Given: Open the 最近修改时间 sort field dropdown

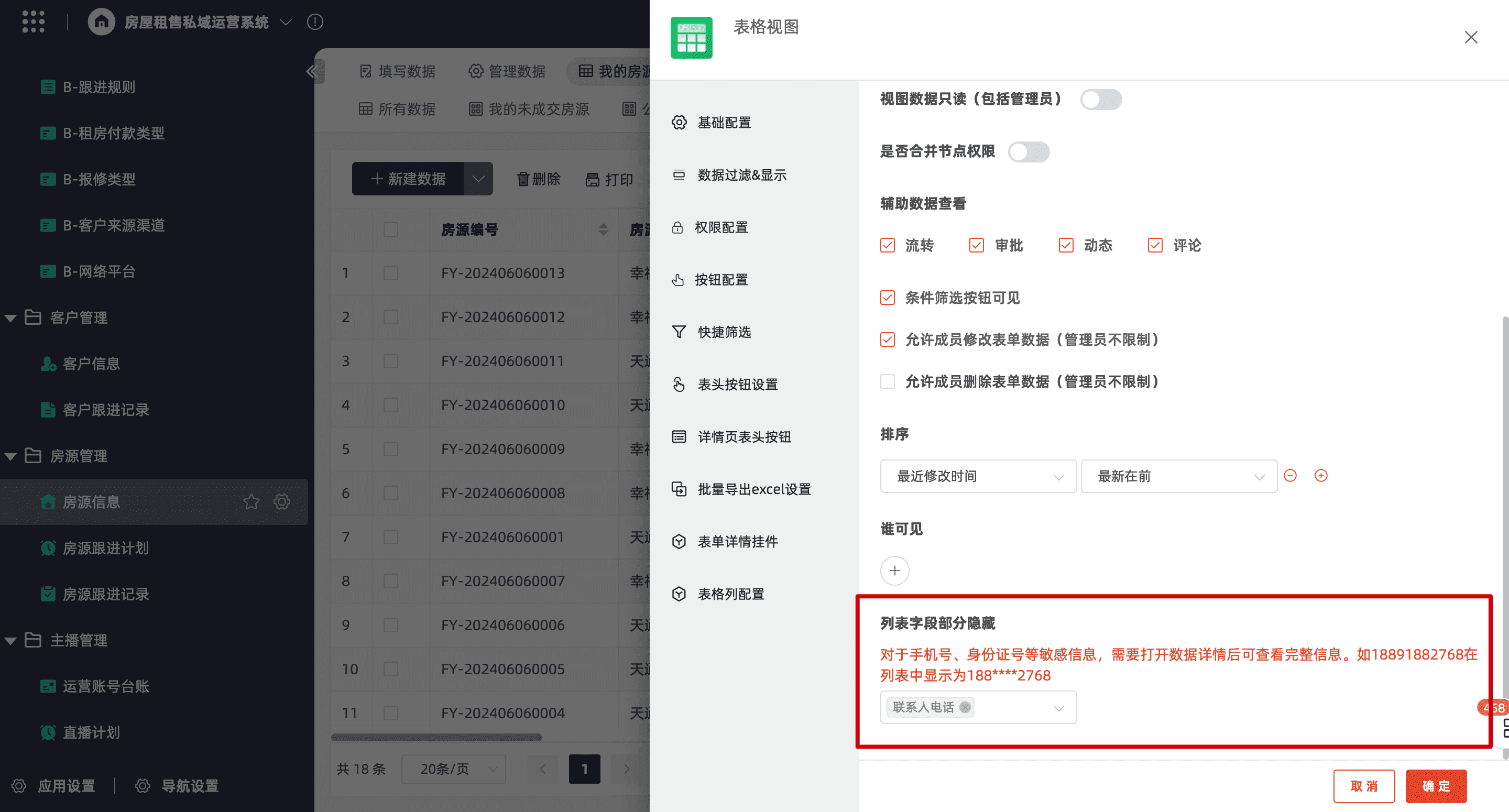Looking at the screenshot, I should (x=978, y=476).
